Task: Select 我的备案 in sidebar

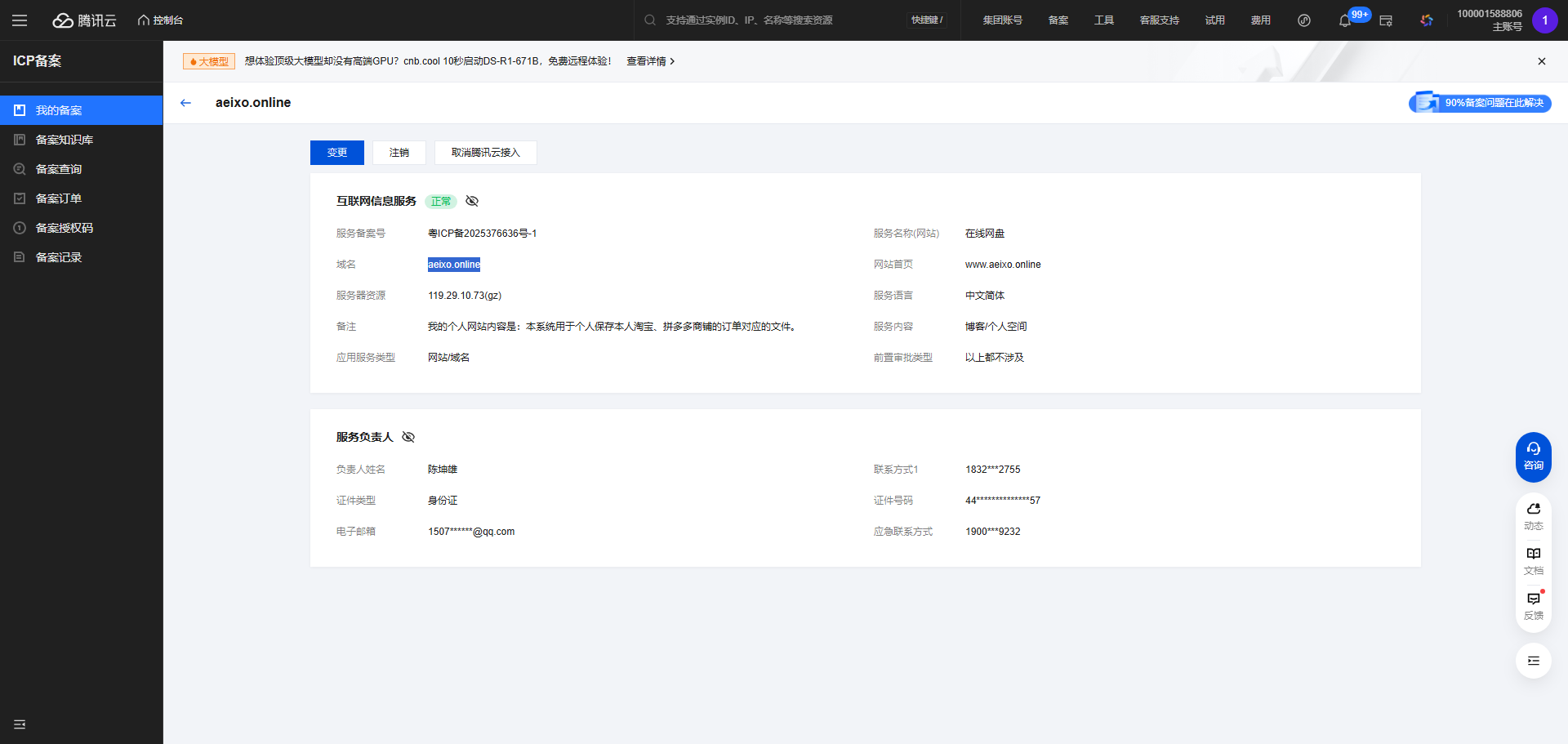Action: (x=82, y=110)
